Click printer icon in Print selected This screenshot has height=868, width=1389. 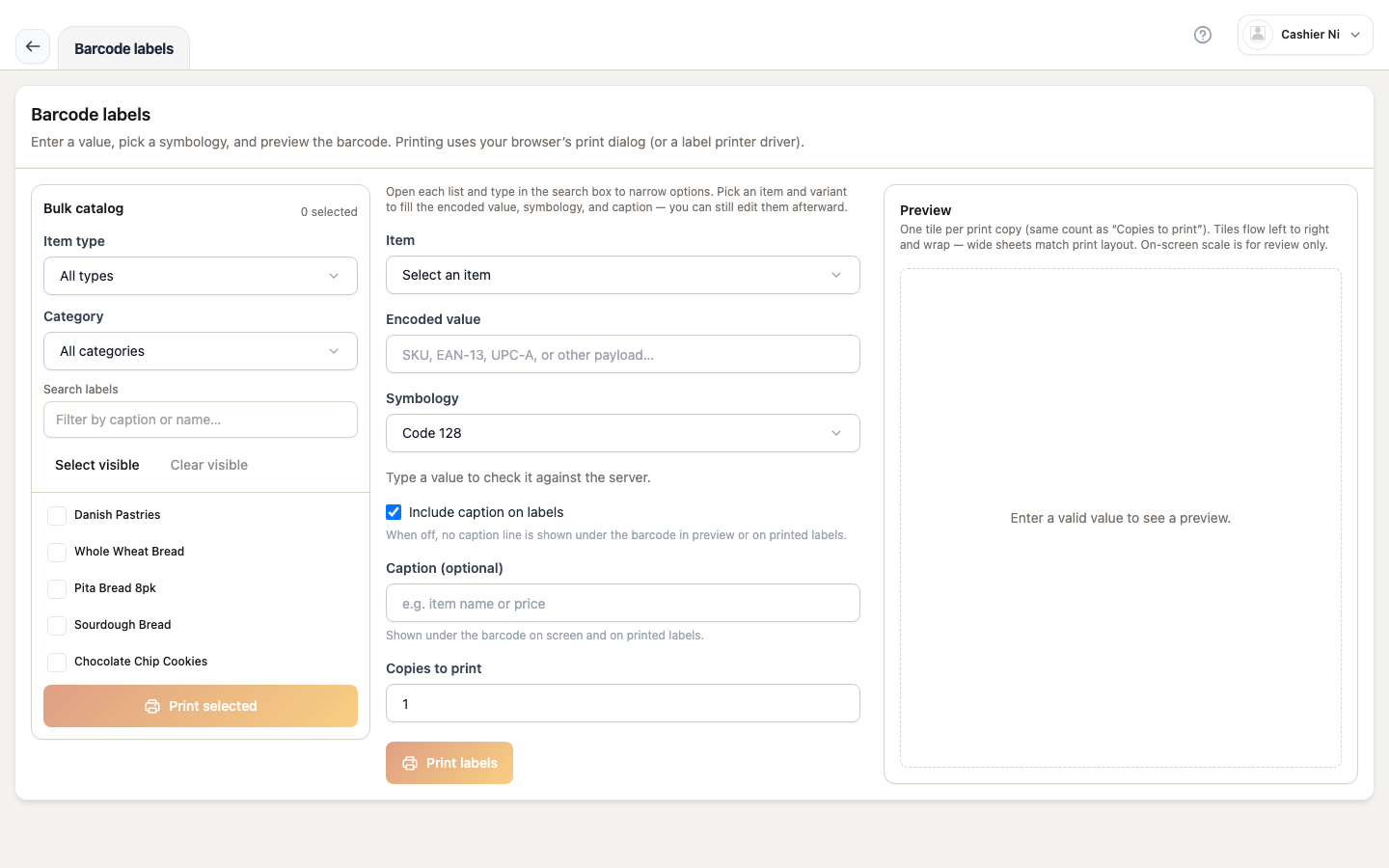152,706
